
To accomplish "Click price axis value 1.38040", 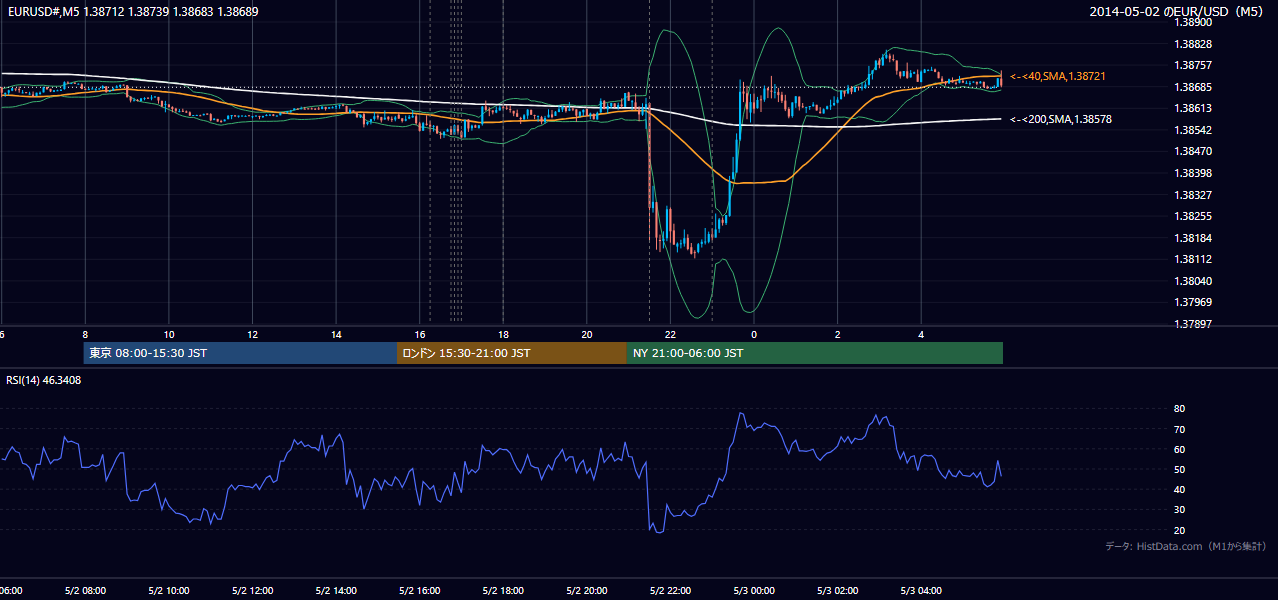I will (x=1192, y=281).
